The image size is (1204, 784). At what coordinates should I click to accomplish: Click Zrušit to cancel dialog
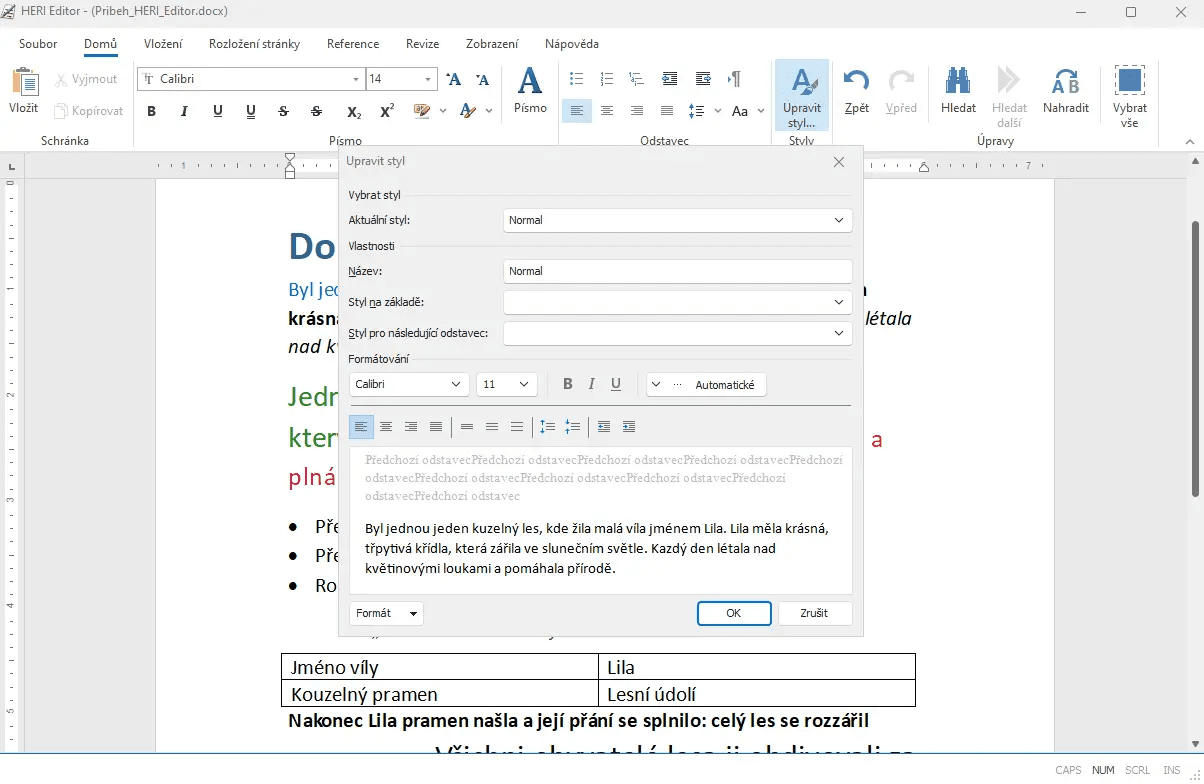point(815,613)
